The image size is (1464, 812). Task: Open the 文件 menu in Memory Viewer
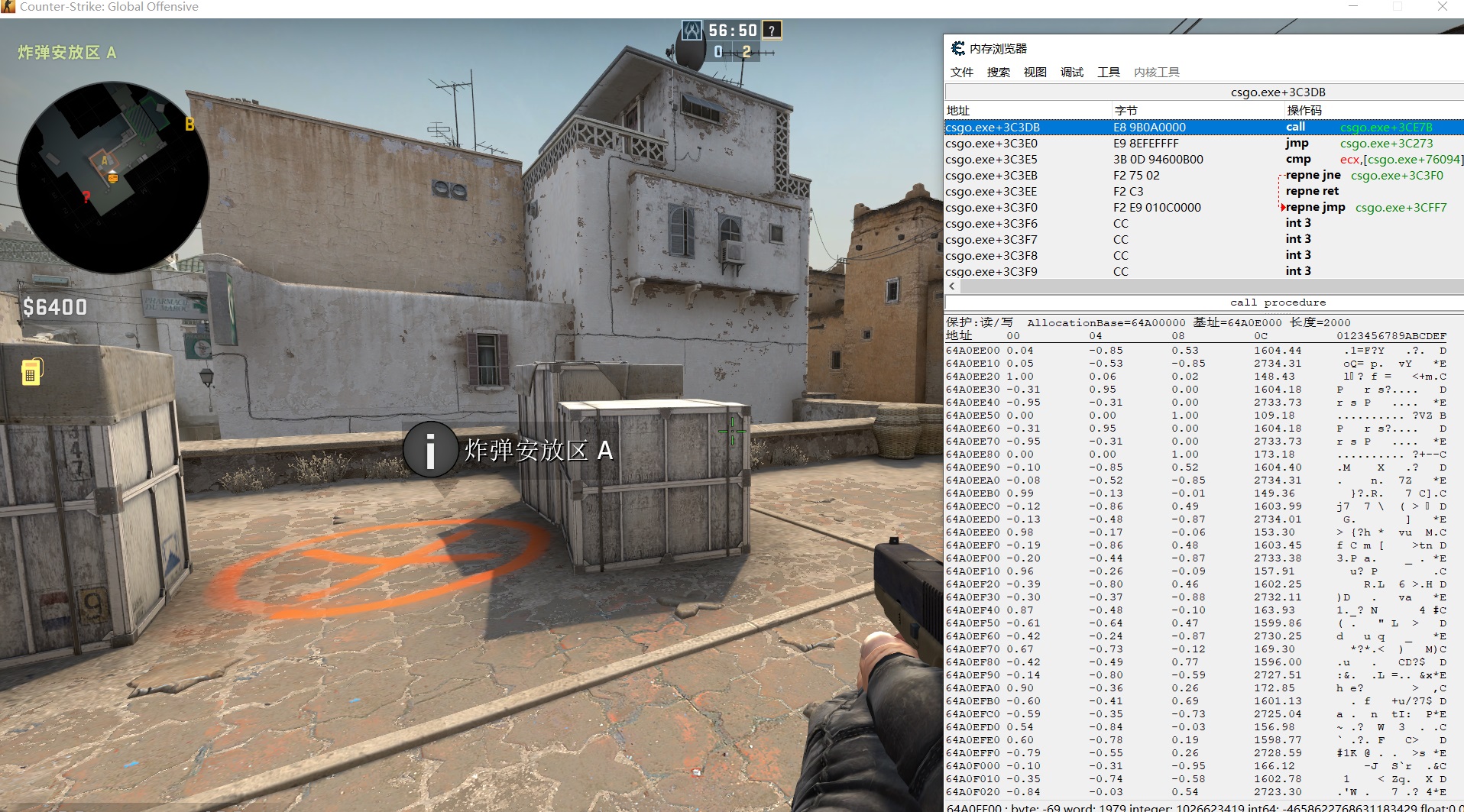(961, 72)
